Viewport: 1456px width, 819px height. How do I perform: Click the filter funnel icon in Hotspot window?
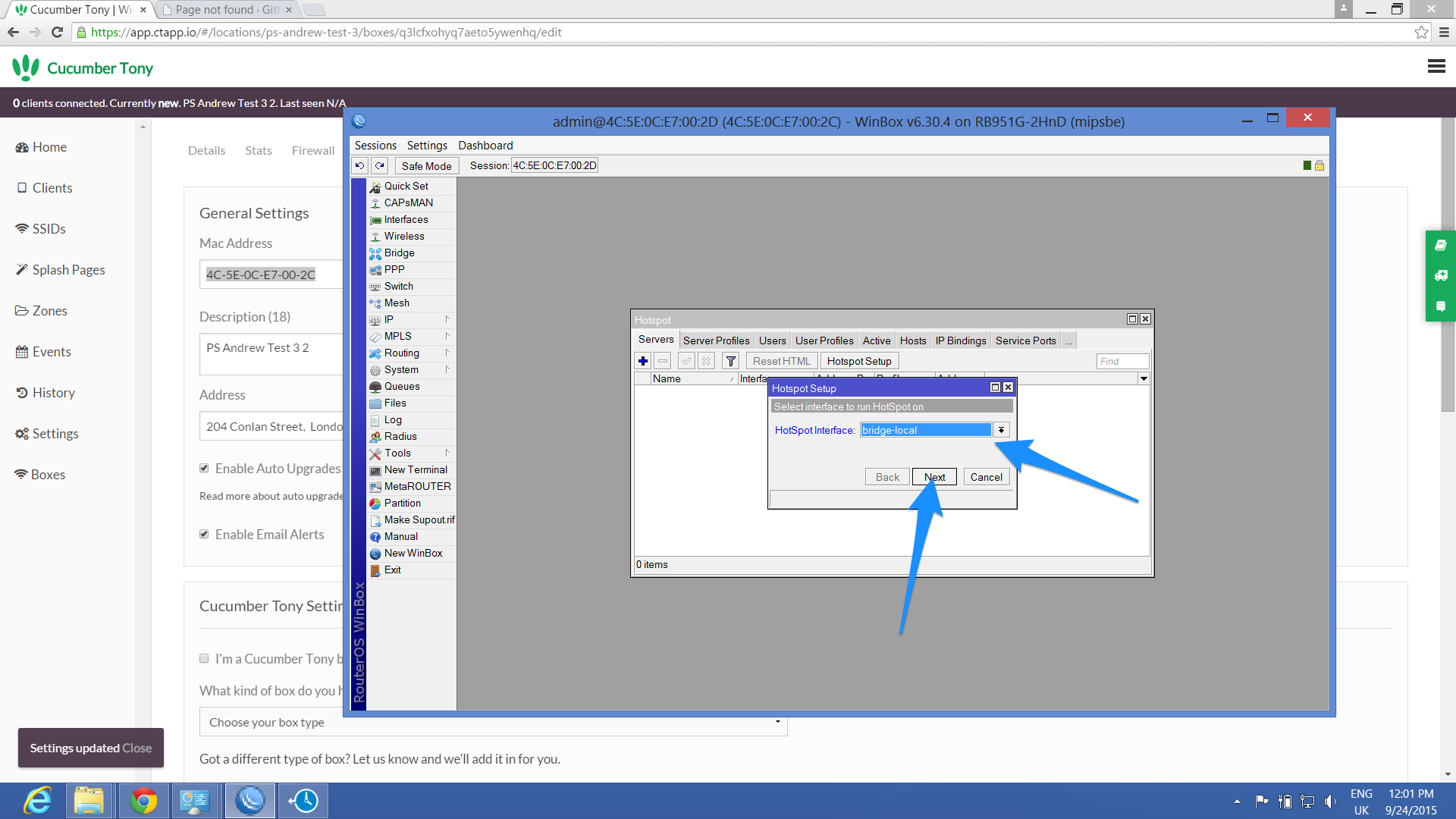(x=731, y=361)
